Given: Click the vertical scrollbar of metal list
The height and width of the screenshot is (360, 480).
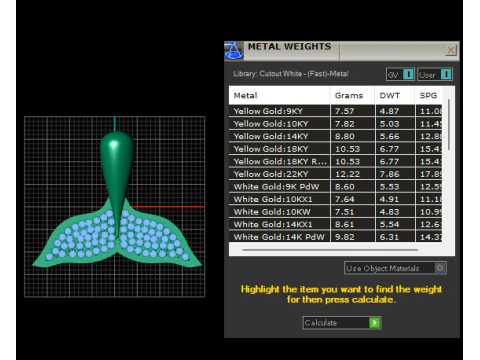Looking at the screenshot, I should point(449,124).
